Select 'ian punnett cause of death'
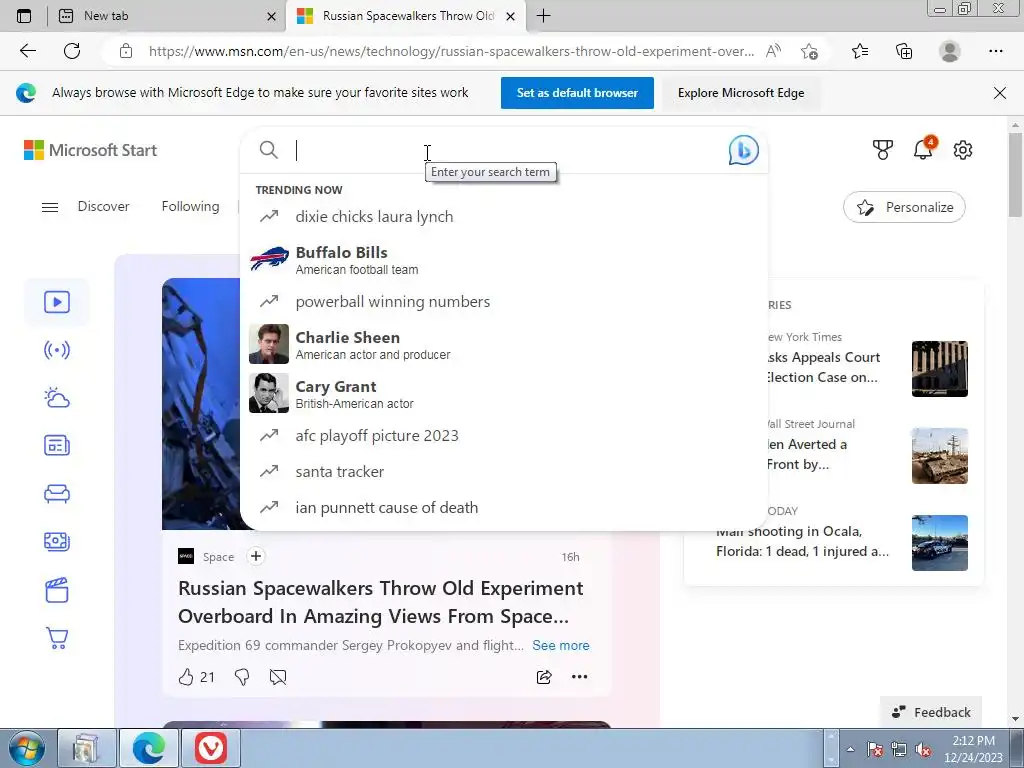 click(504, 507)
